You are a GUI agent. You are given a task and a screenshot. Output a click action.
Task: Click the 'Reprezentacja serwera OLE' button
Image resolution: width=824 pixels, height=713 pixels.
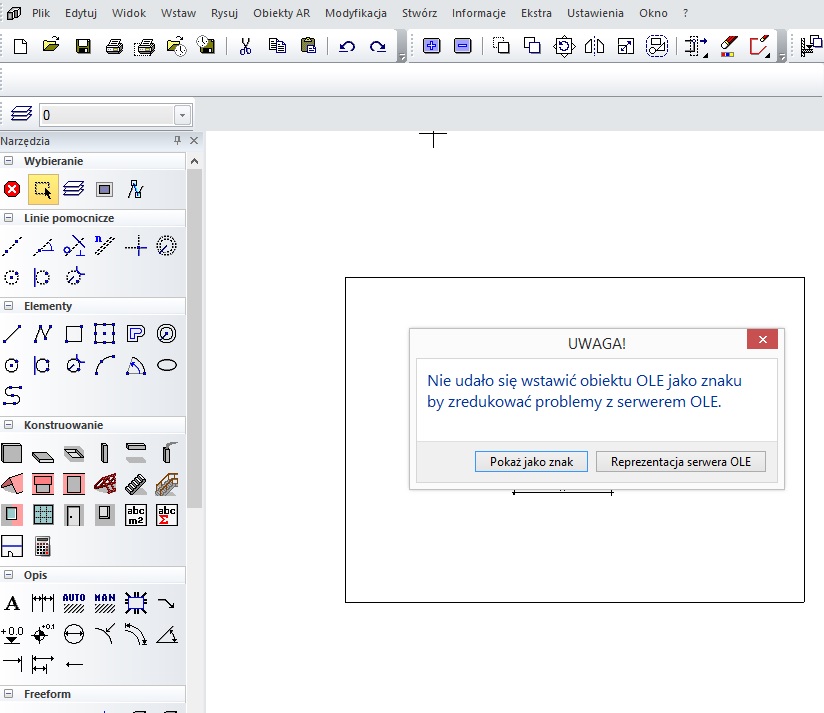pos(680,461)
